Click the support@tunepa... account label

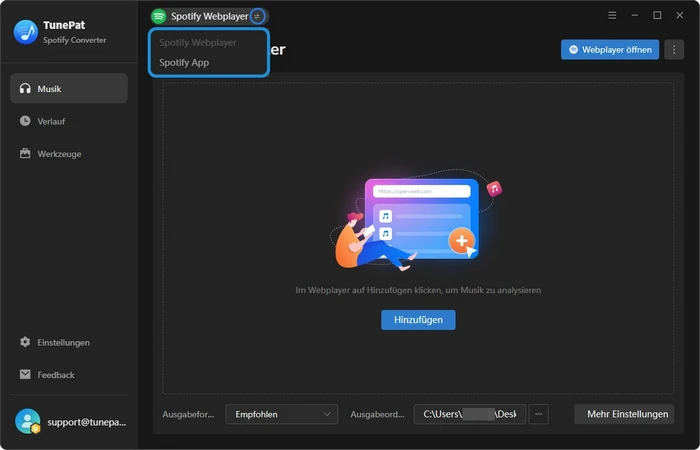[87, 422]
